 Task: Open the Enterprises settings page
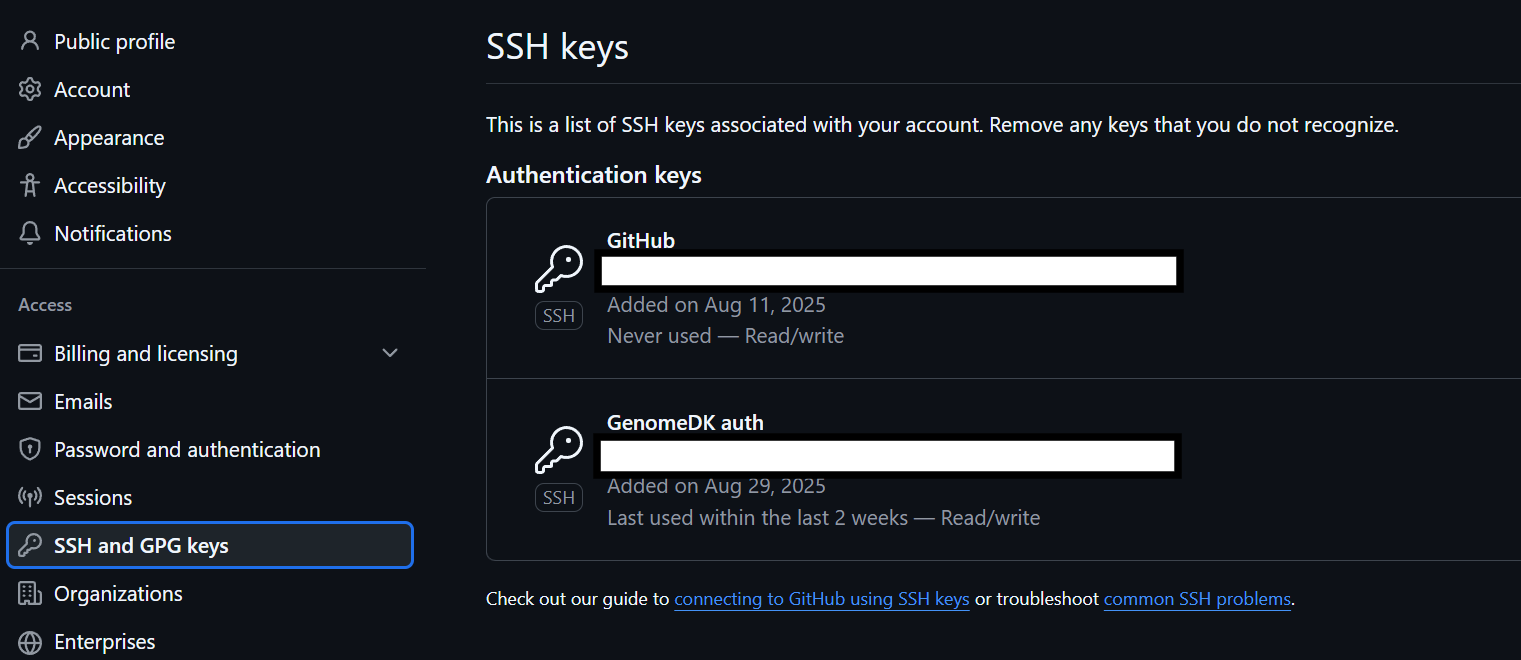105,641
